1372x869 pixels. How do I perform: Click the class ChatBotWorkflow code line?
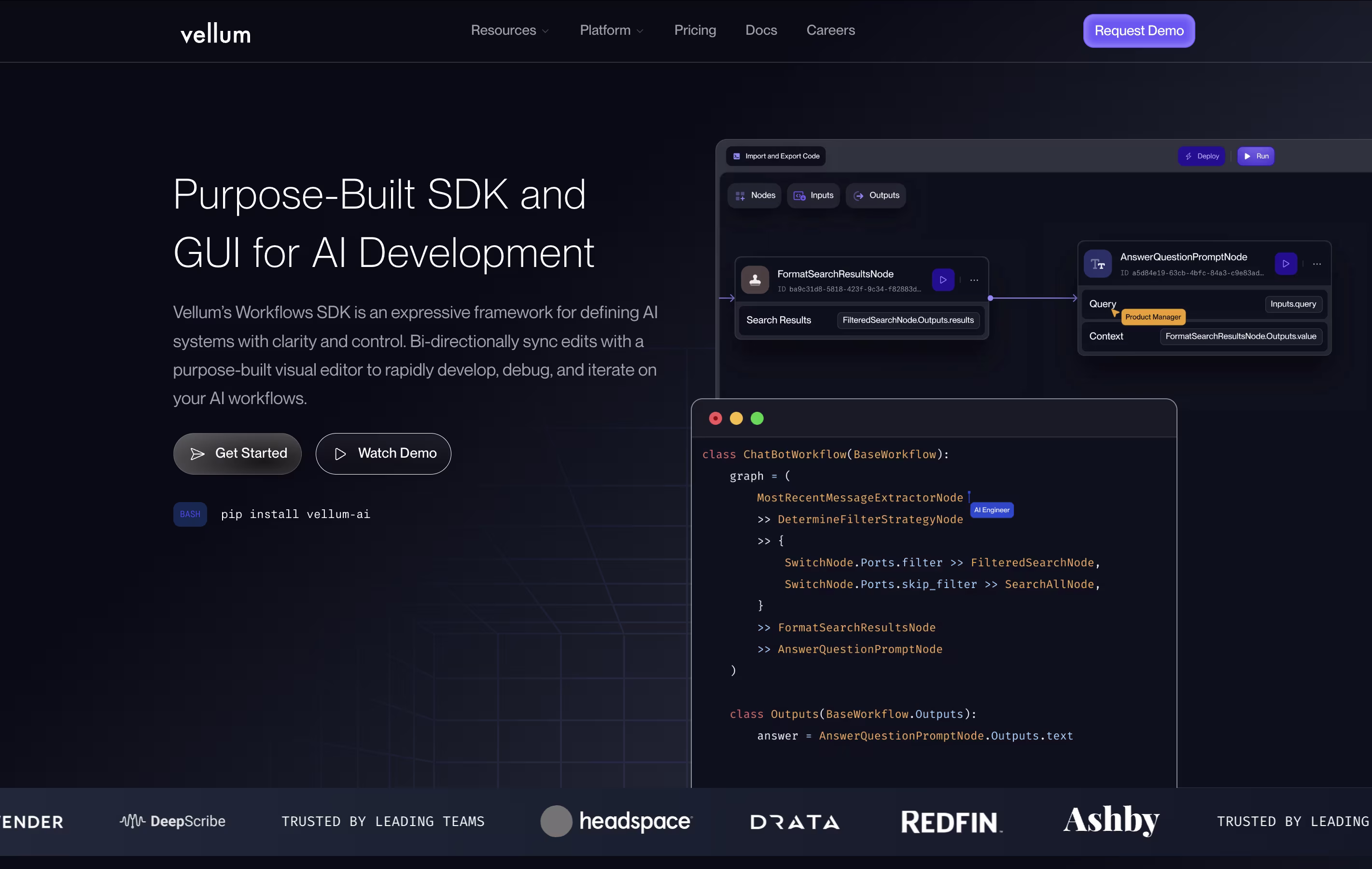825,455
